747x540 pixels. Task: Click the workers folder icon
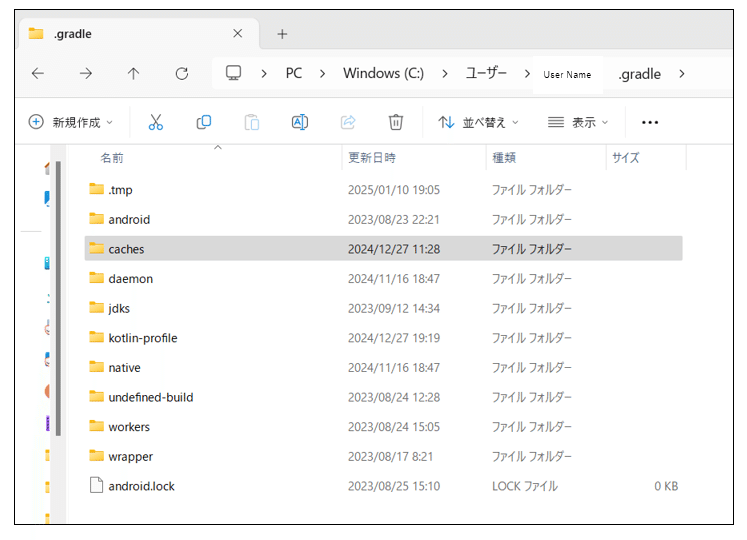[x=97, y=426]
